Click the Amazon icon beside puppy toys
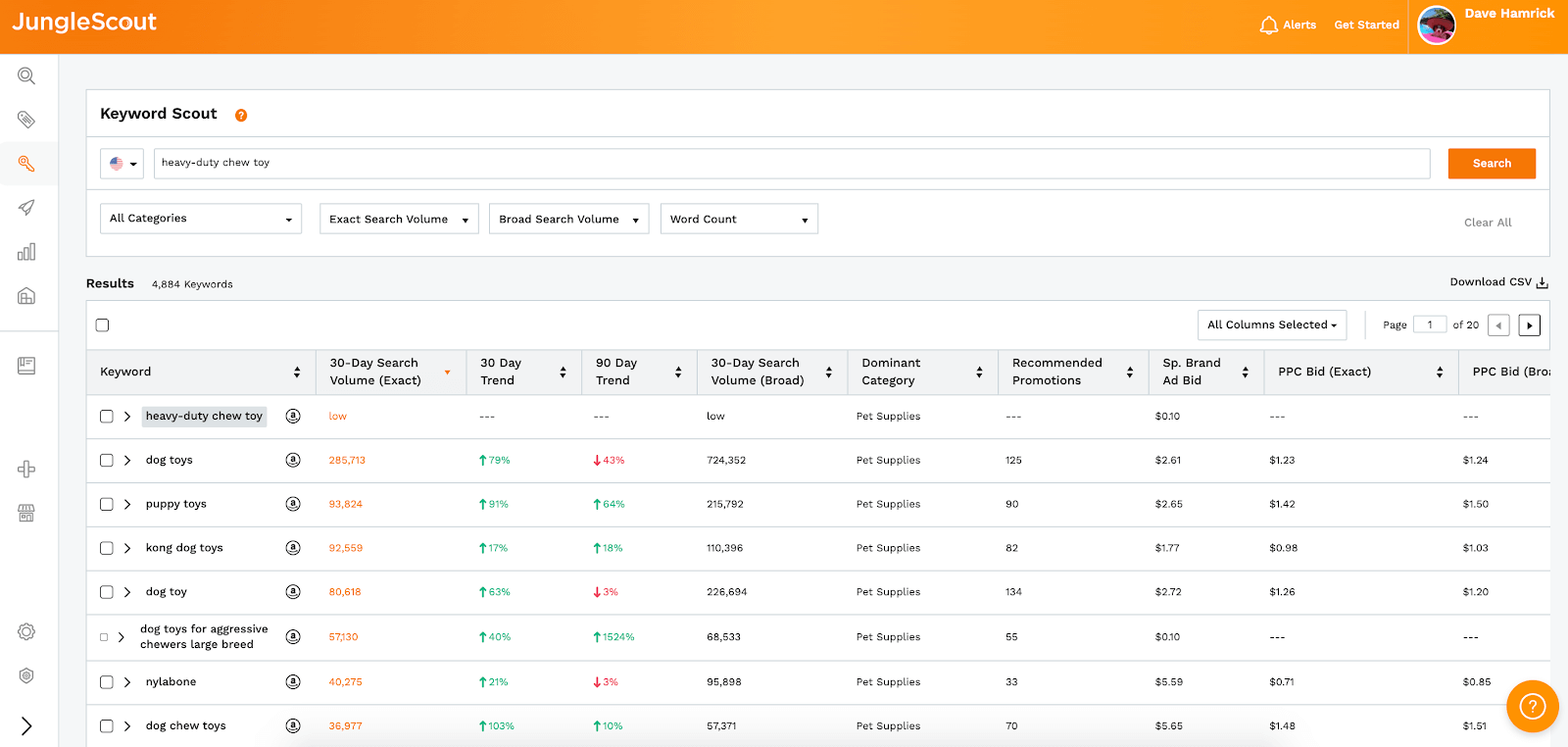Screen dimensions: 1568x747 click(293, 504)
